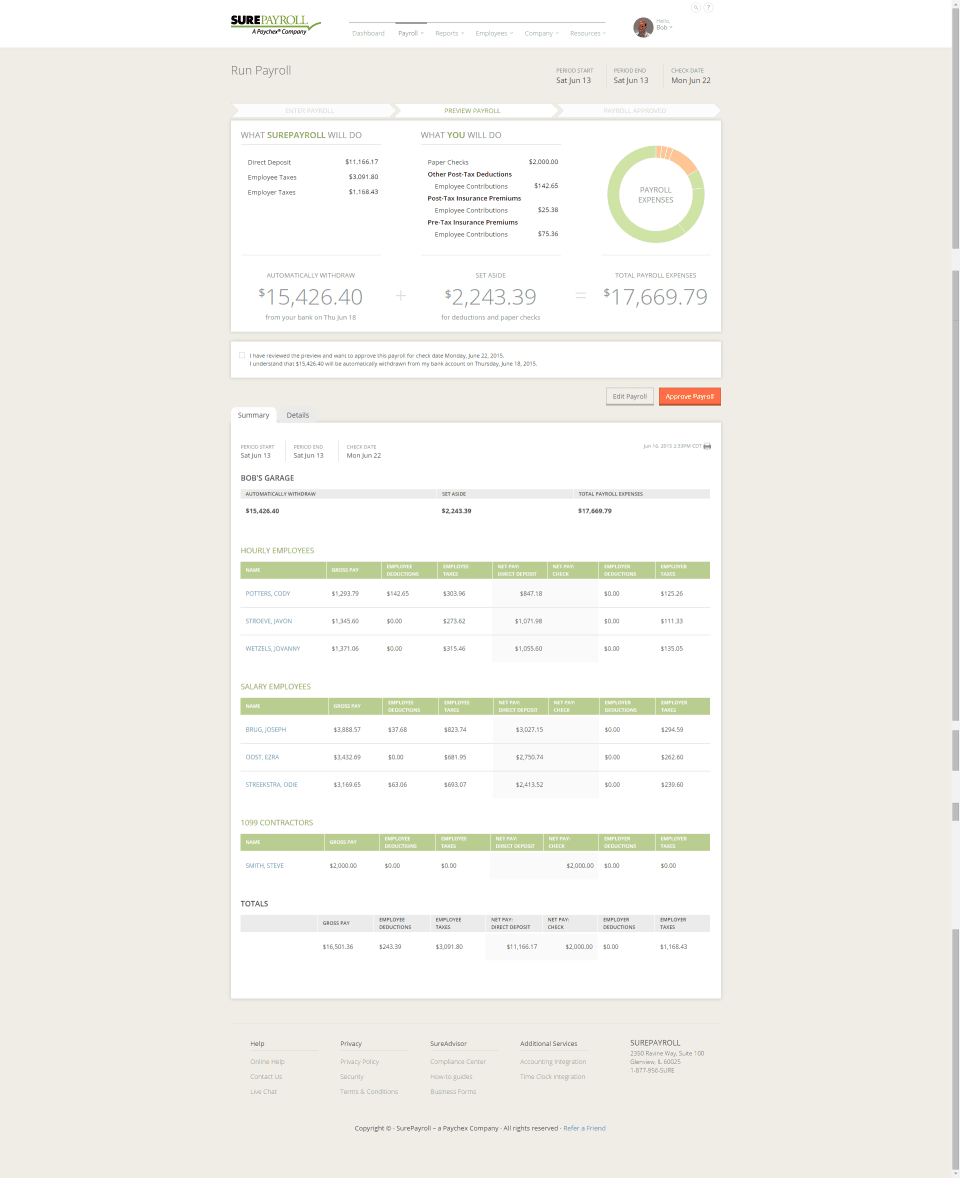Screen dimensions: 960x1178
Task: Switch to the Details tab
Action: point(298,415)
